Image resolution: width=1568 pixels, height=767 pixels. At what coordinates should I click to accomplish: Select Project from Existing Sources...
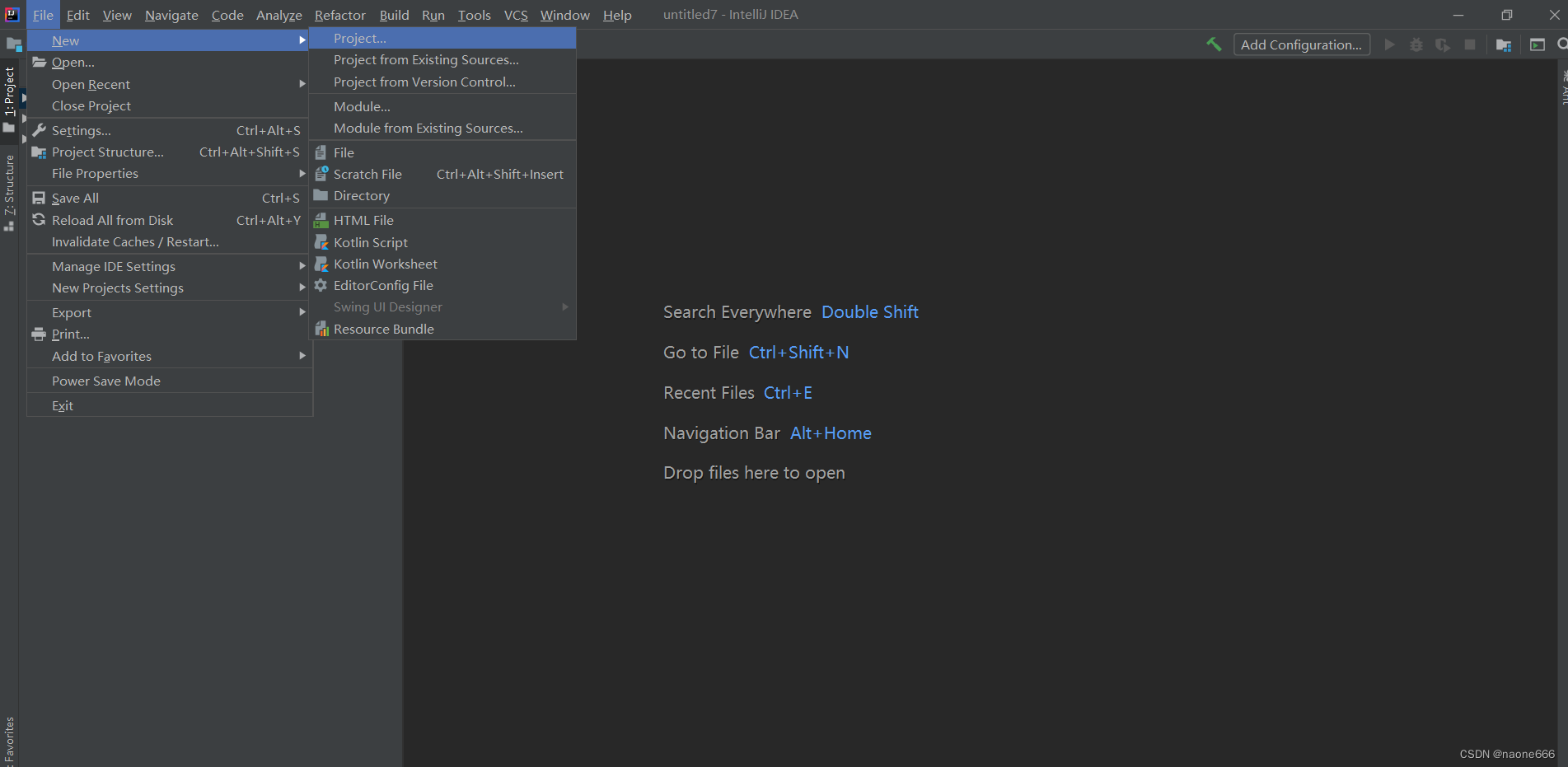coord(442,60)
